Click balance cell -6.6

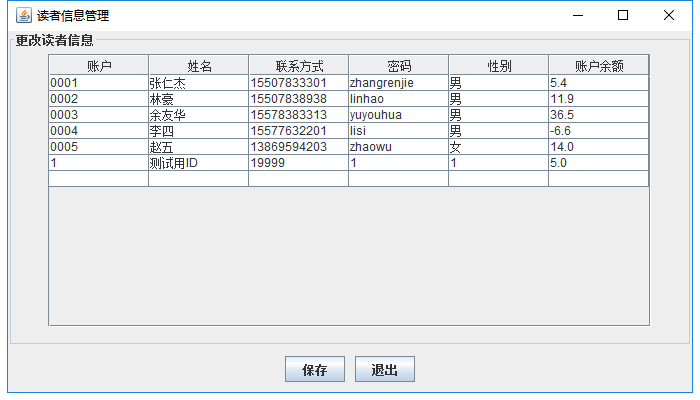(599, 131)
